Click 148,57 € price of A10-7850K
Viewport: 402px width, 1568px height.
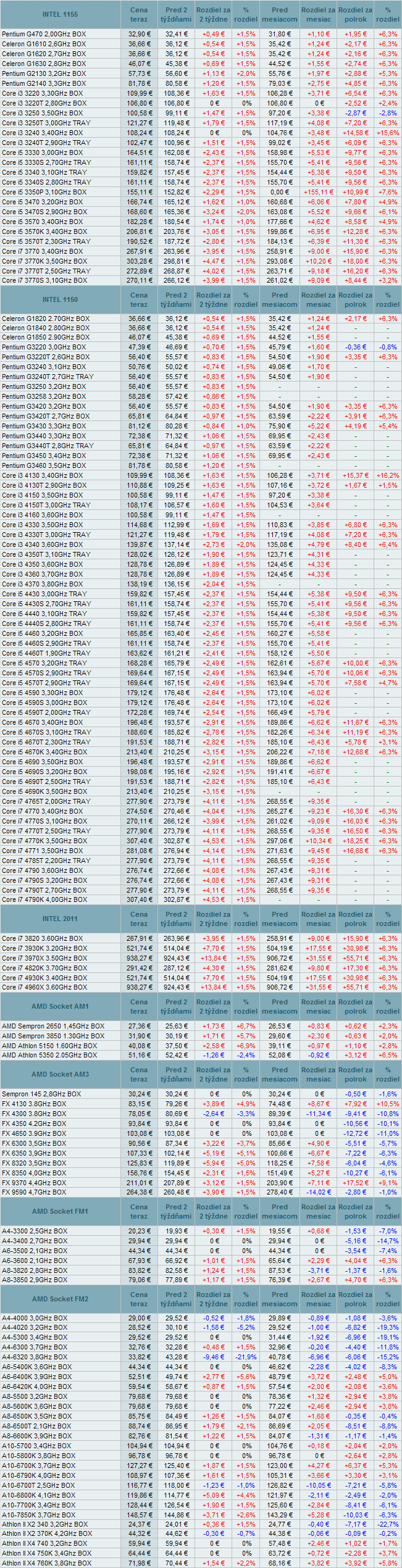(139, 1515)
